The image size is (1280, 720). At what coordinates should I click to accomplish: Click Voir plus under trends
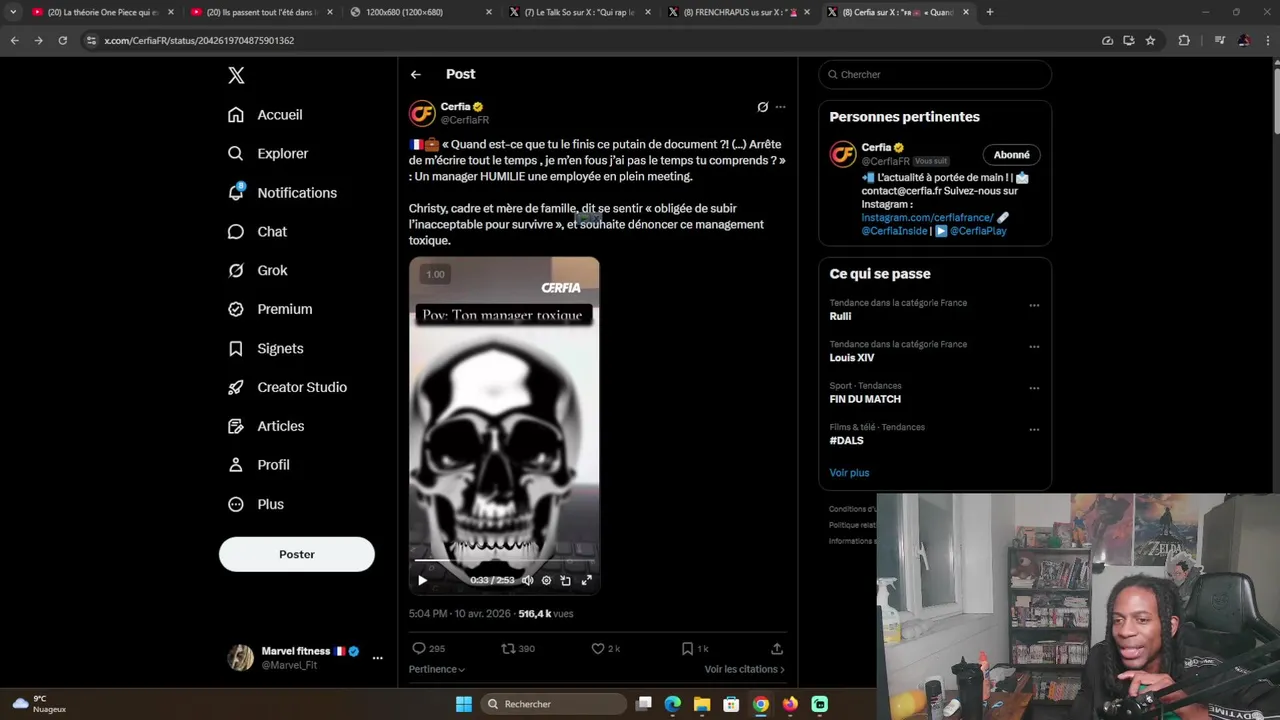849,473
